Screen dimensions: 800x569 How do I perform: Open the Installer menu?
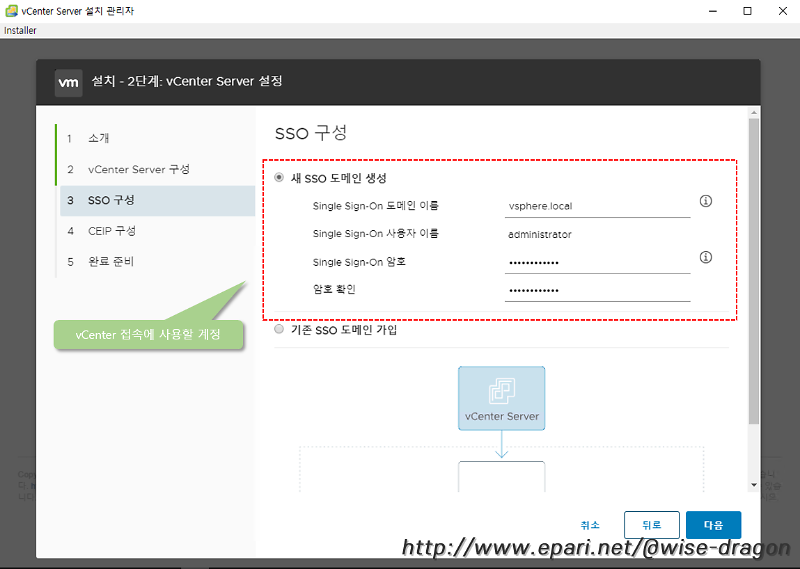[20, 31]
